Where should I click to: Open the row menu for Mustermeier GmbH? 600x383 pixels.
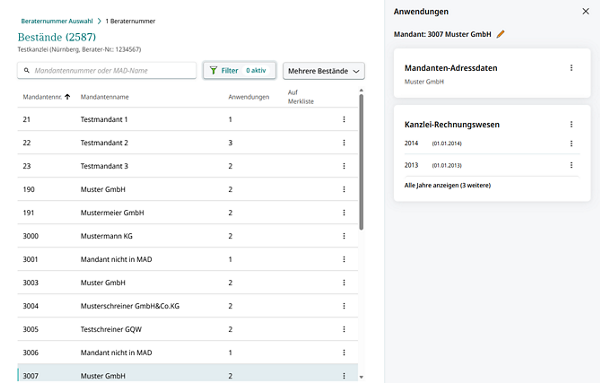click(344, 213)
